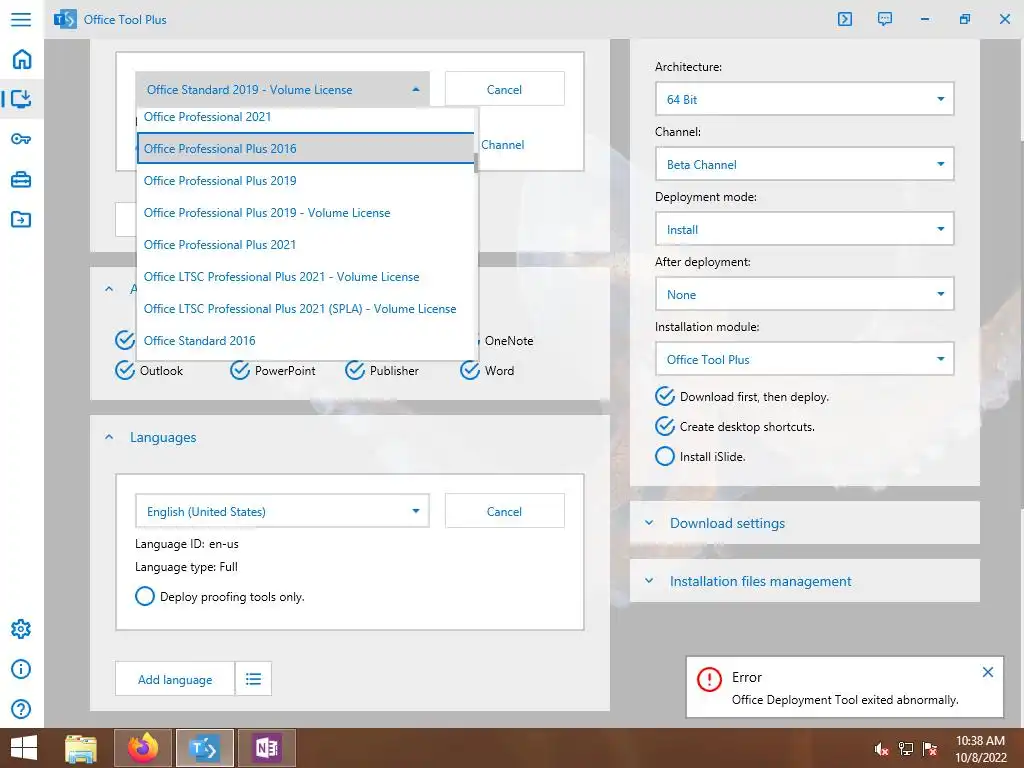Open File Explorer from taskbar
This screenshot has width=1024, height=768.
[80, 748]
